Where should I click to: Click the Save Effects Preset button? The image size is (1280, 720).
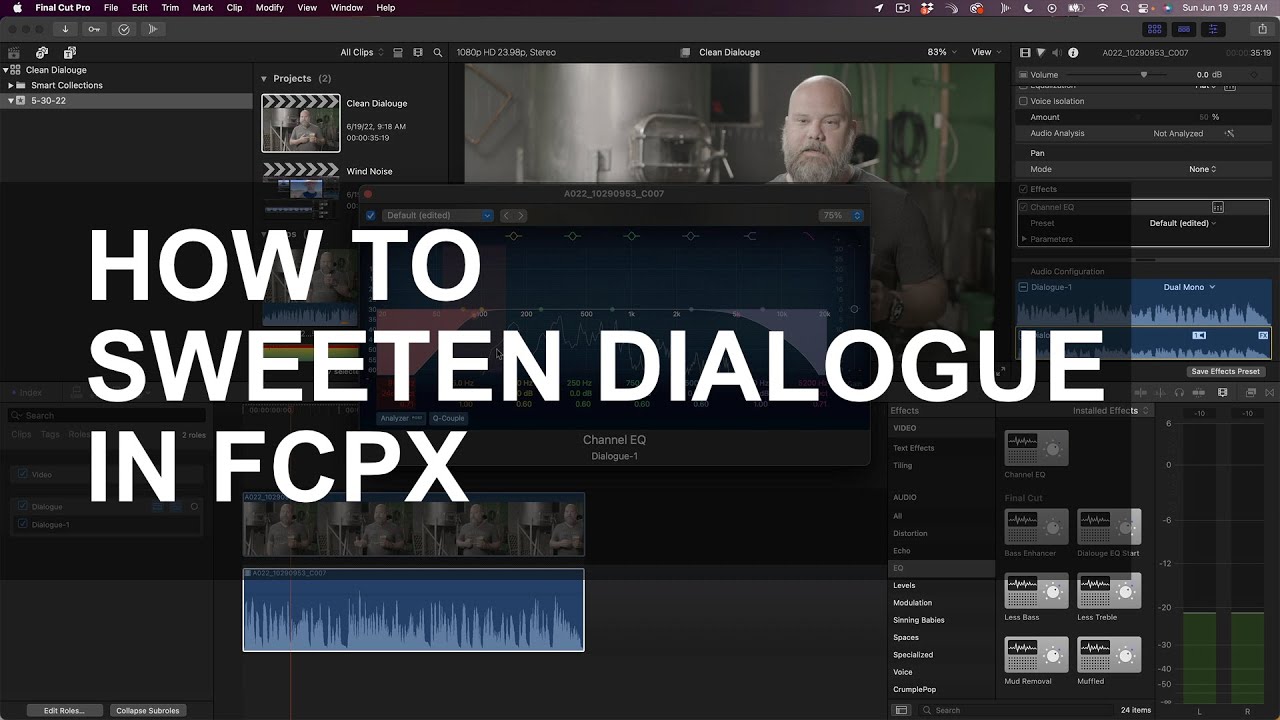coord(1225,371)
